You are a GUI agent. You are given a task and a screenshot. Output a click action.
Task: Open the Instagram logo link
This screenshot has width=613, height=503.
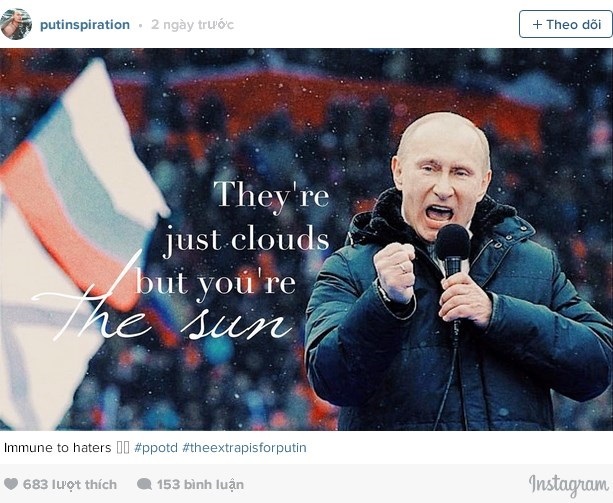point(569,485)
